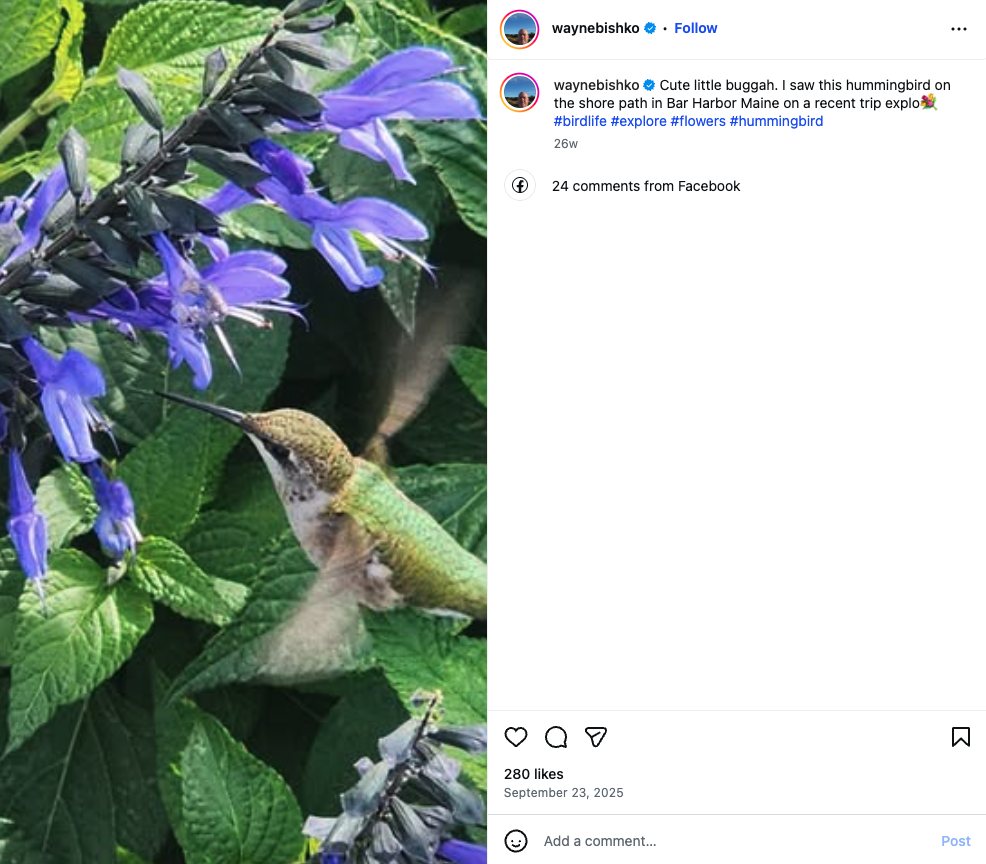This screenshot has width=986, height=864.
Task: View 24 comments from Facebook
Action: [x=646, y=186]
